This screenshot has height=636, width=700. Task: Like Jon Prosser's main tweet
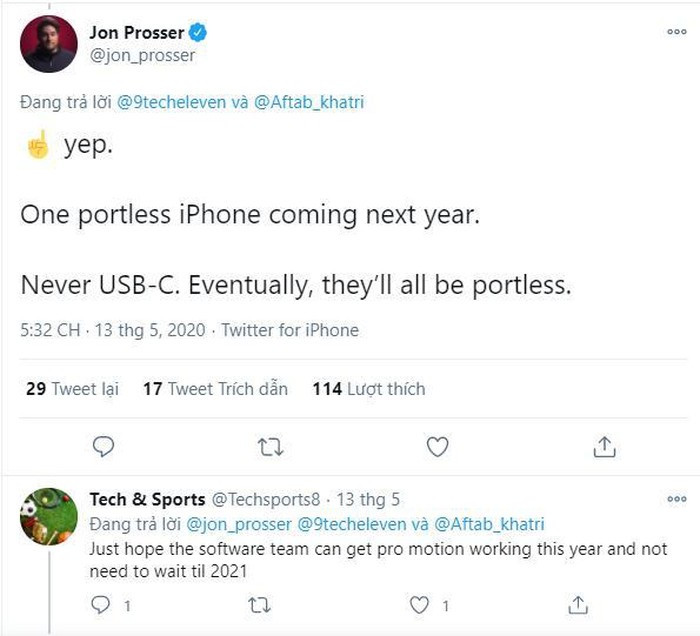click(x=437, y=447)
